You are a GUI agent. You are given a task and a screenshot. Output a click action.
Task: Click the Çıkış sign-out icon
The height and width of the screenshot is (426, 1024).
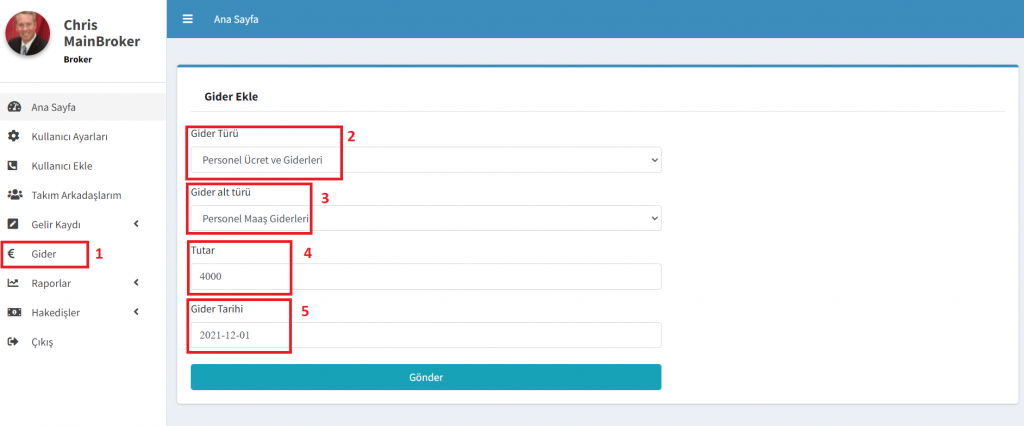click(x=14, y=342)
